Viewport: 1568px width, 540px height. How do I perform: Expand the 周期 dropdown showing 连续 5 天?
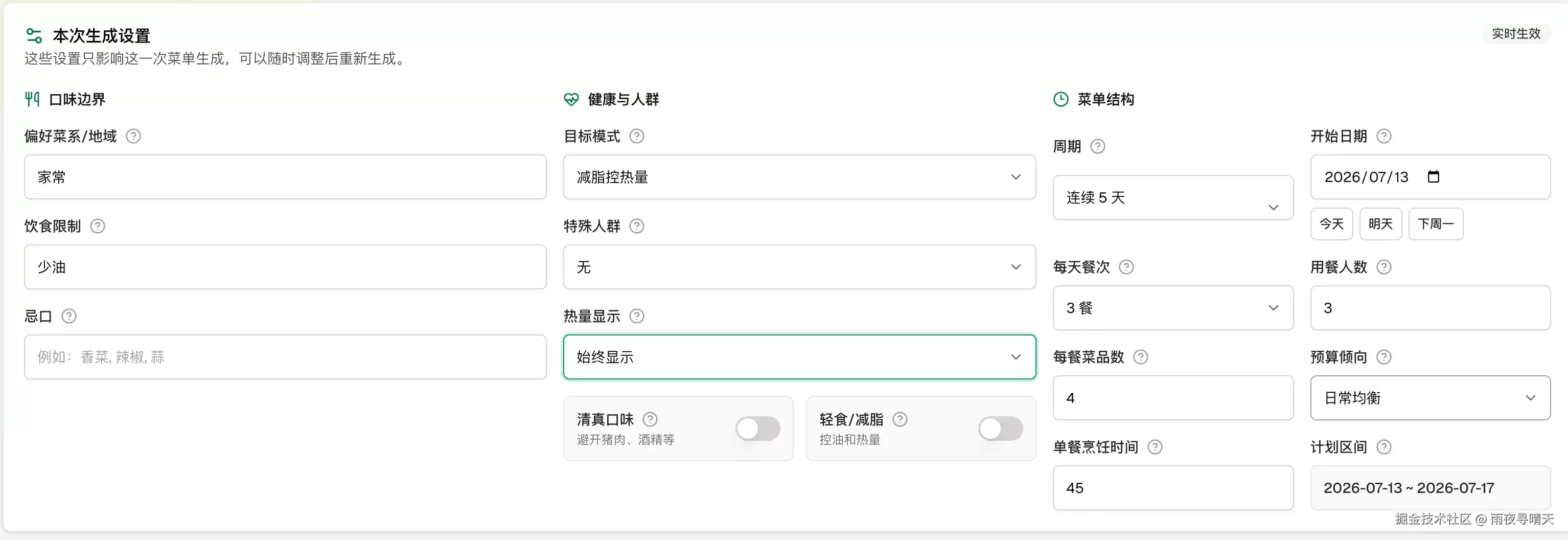1172,197
